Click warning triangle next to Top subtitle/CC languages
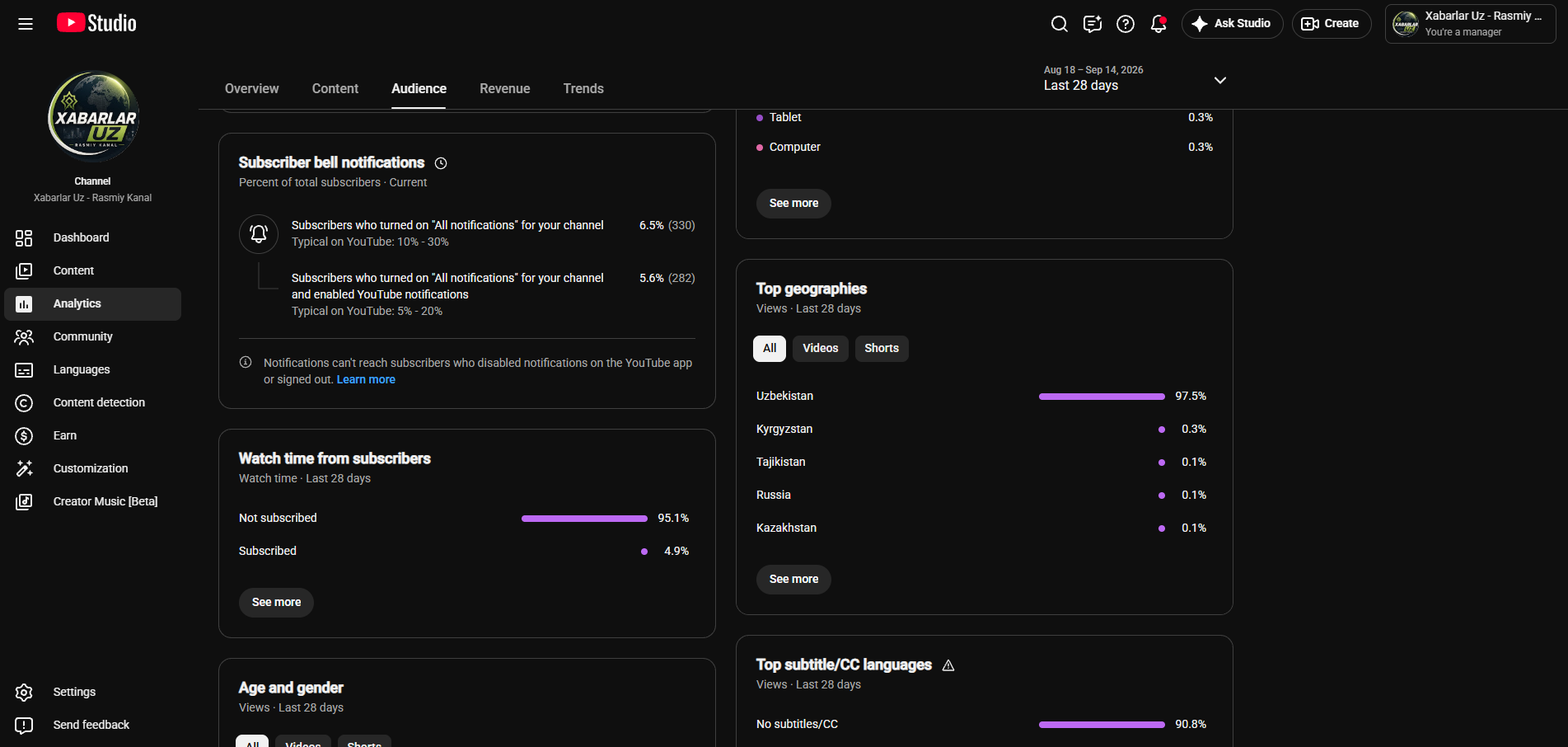The width and height of the screenshot is (1568, 747). (948, 665)
